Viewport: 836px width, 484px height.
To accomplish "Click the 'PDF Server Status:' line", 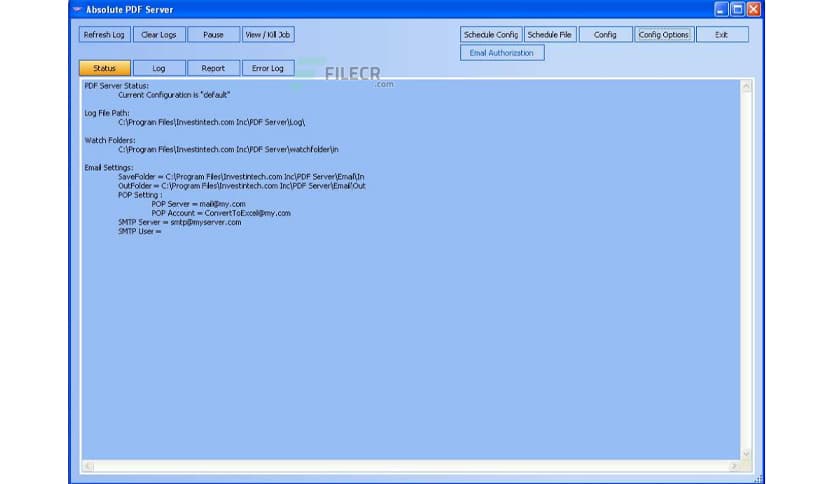I will click(x=116, y=86).
